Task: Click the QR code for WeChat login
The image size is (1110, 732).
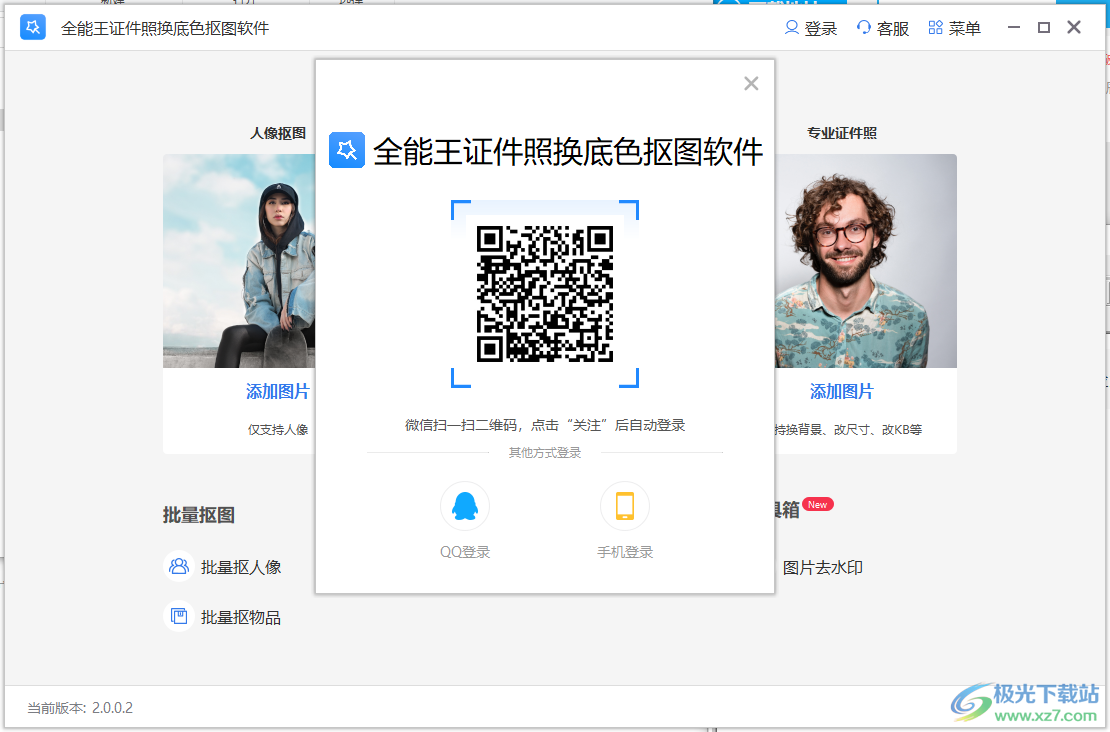Action: [x=544, y=294]
